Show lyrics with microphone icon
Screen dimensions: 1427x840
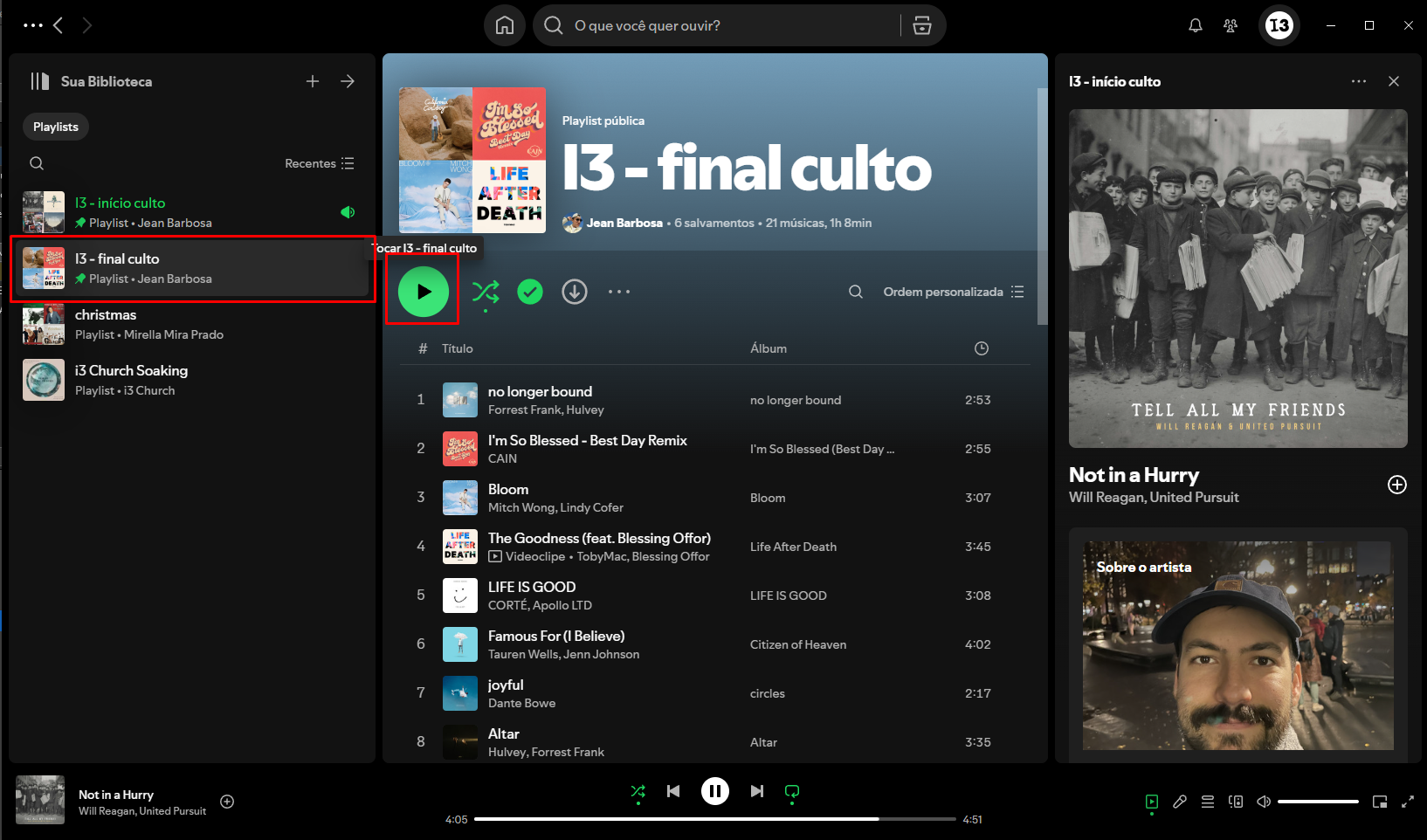1180,802
